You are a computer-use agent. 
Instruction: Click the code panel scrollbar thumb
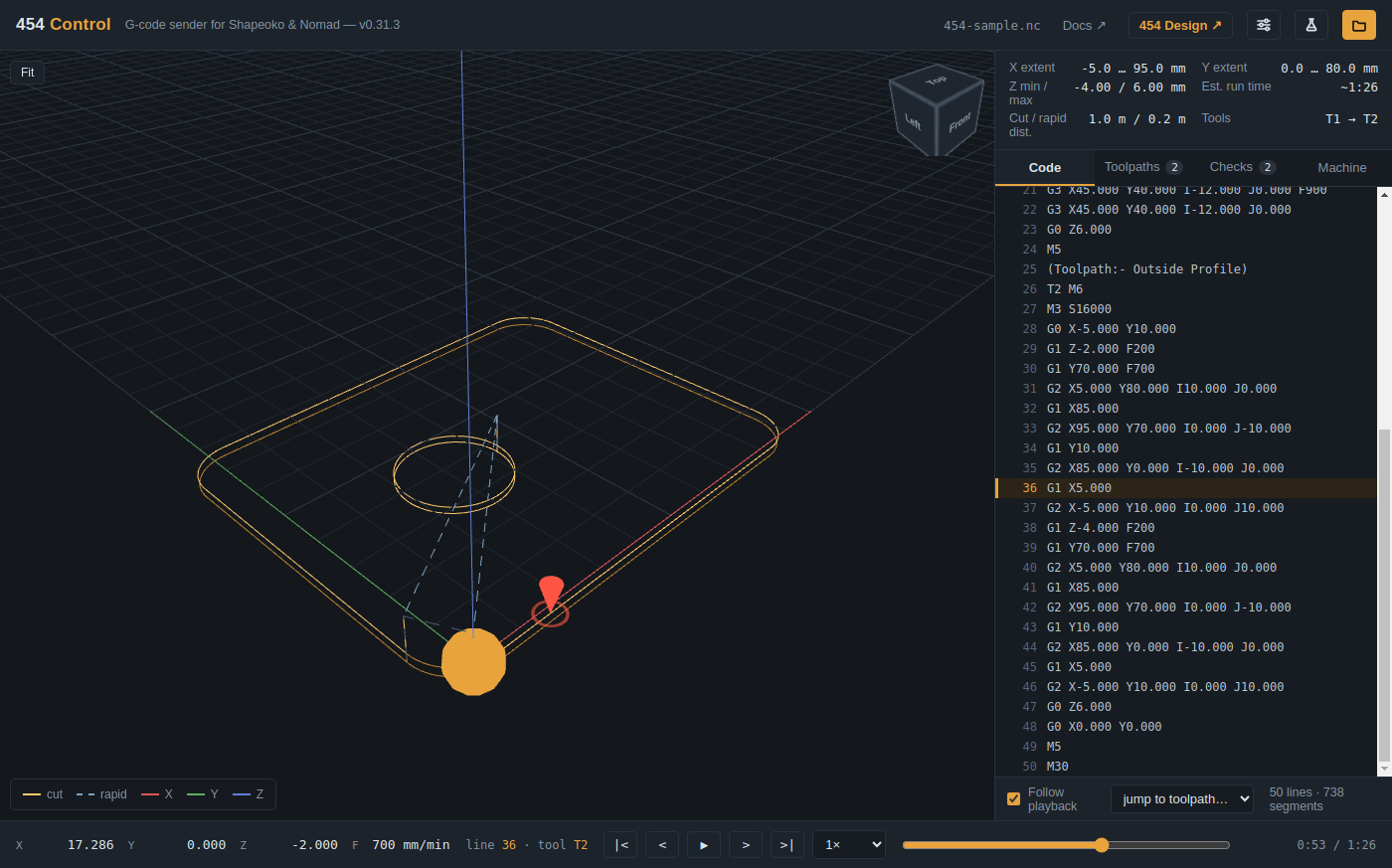(x=1384, y=595)
